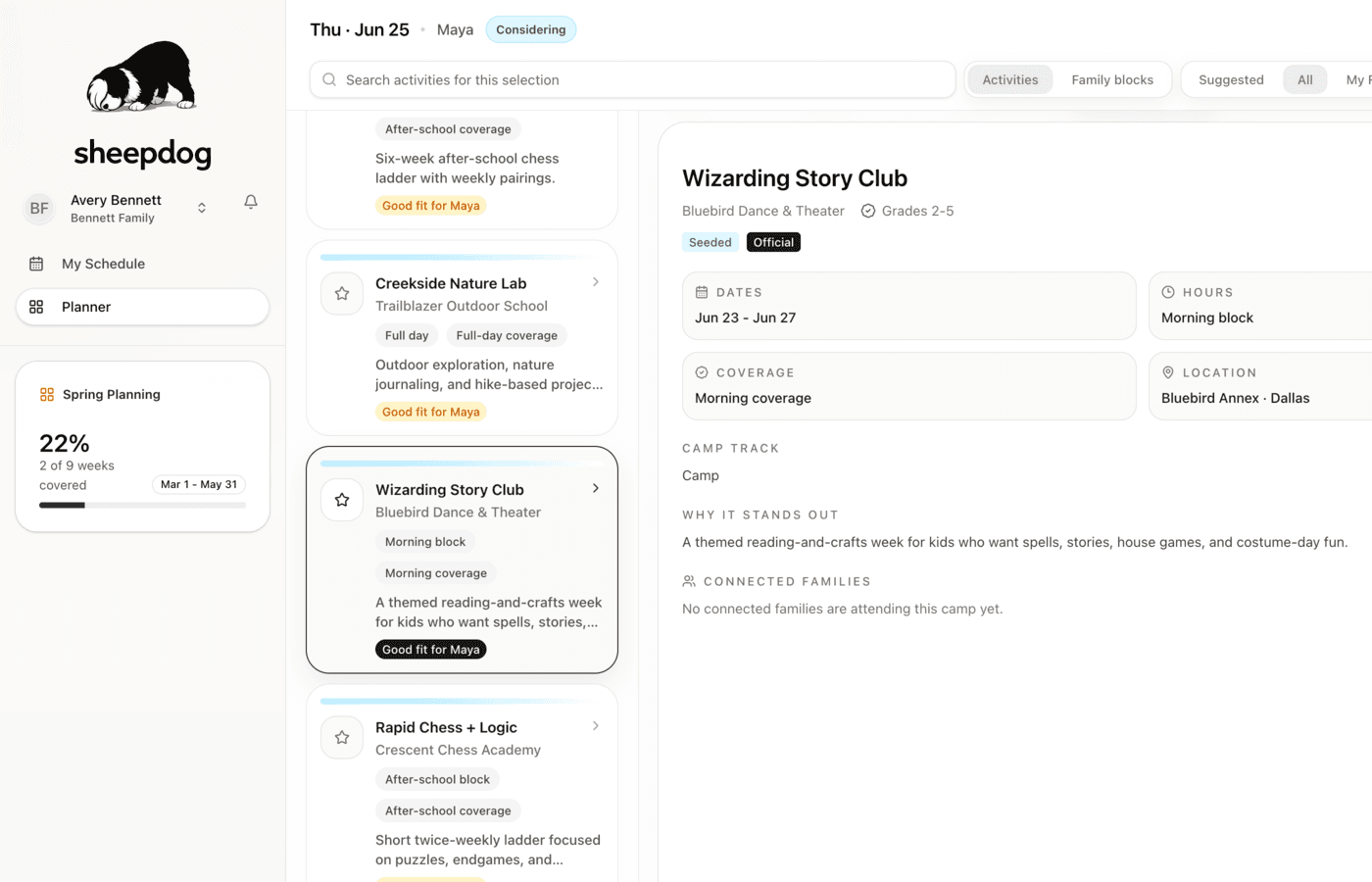Expand Rapid Chess + Logic details chevron
Image resolution: width=1372 pixels, height=882 pixels.
pos(596,726)
